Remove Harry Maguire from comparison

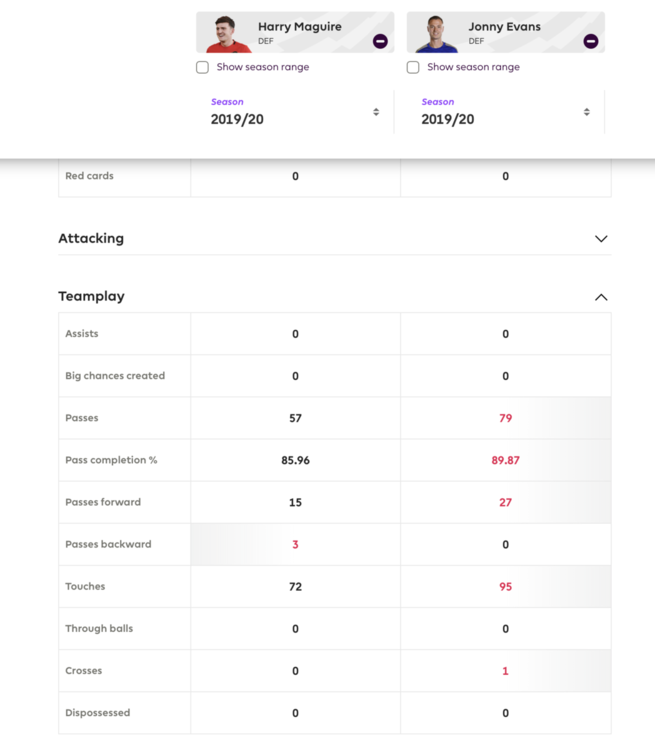(x=380, y=42)
